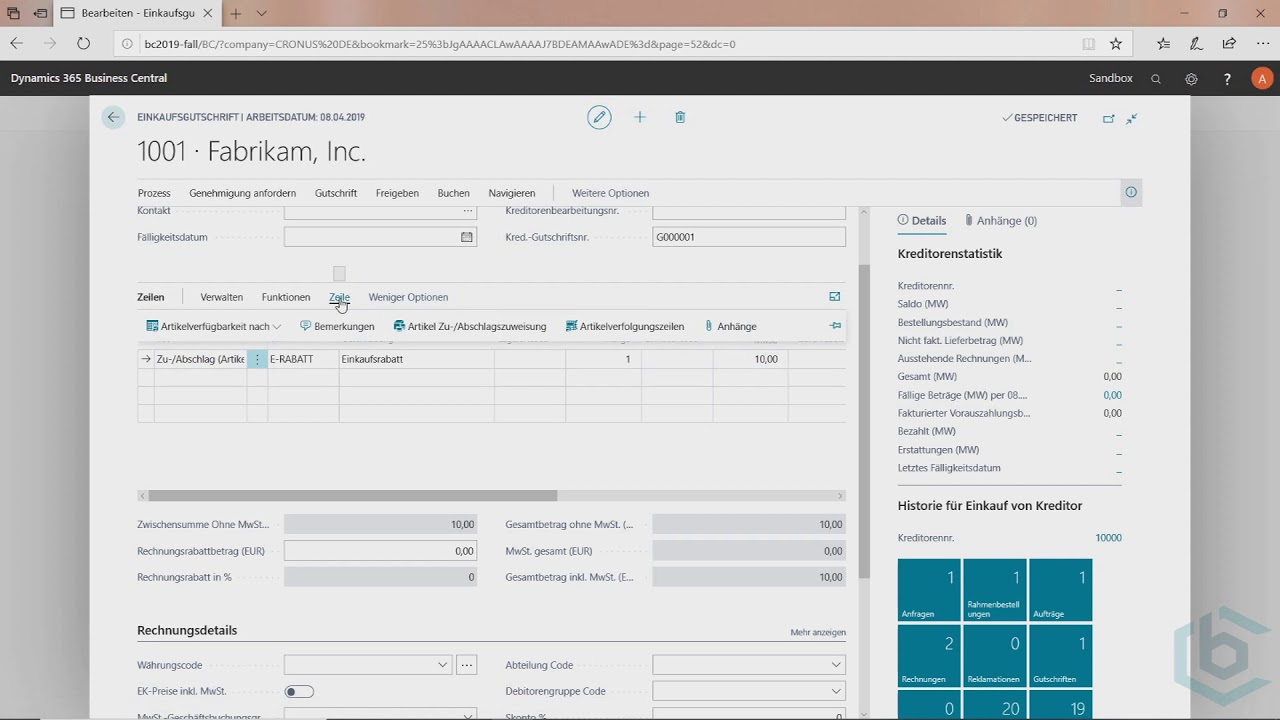Click the page vertical scrollbar
Screen dimensions: 1280x720
864,422
